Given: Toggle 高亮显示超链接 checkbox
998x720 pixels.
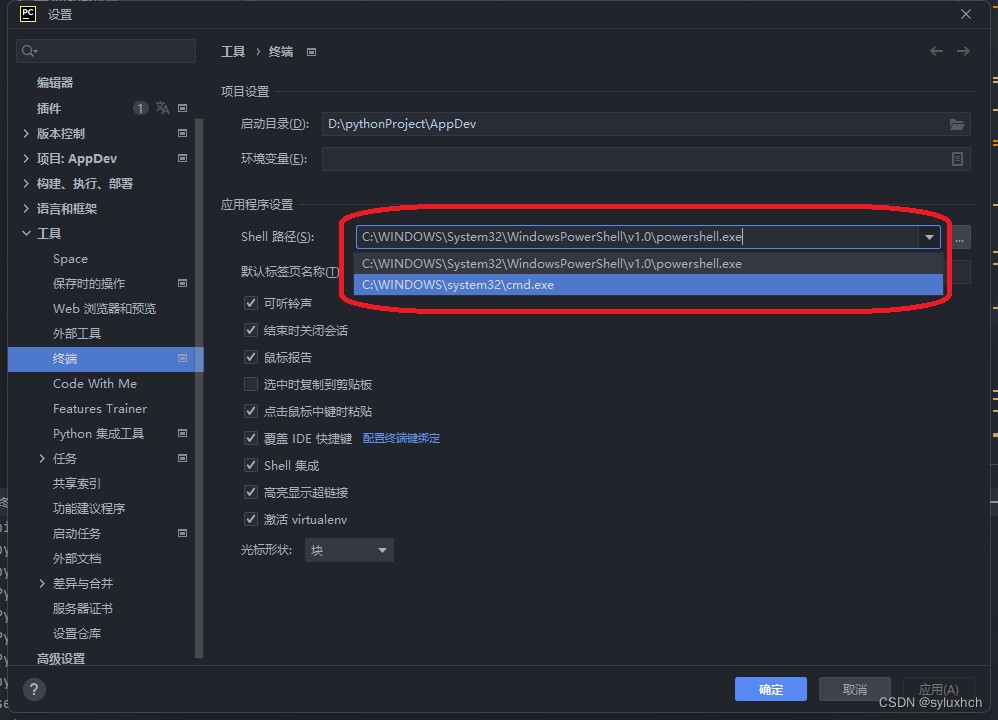Looking at the screenshot, I should [x=251, y=492].
